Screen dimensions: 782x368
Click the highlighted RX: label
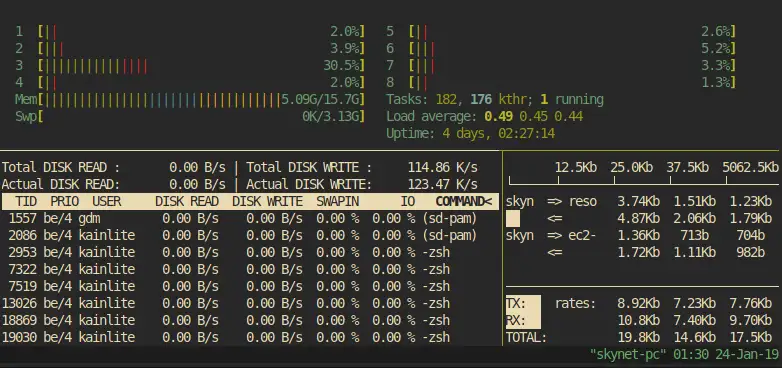(x=523, y=320)
